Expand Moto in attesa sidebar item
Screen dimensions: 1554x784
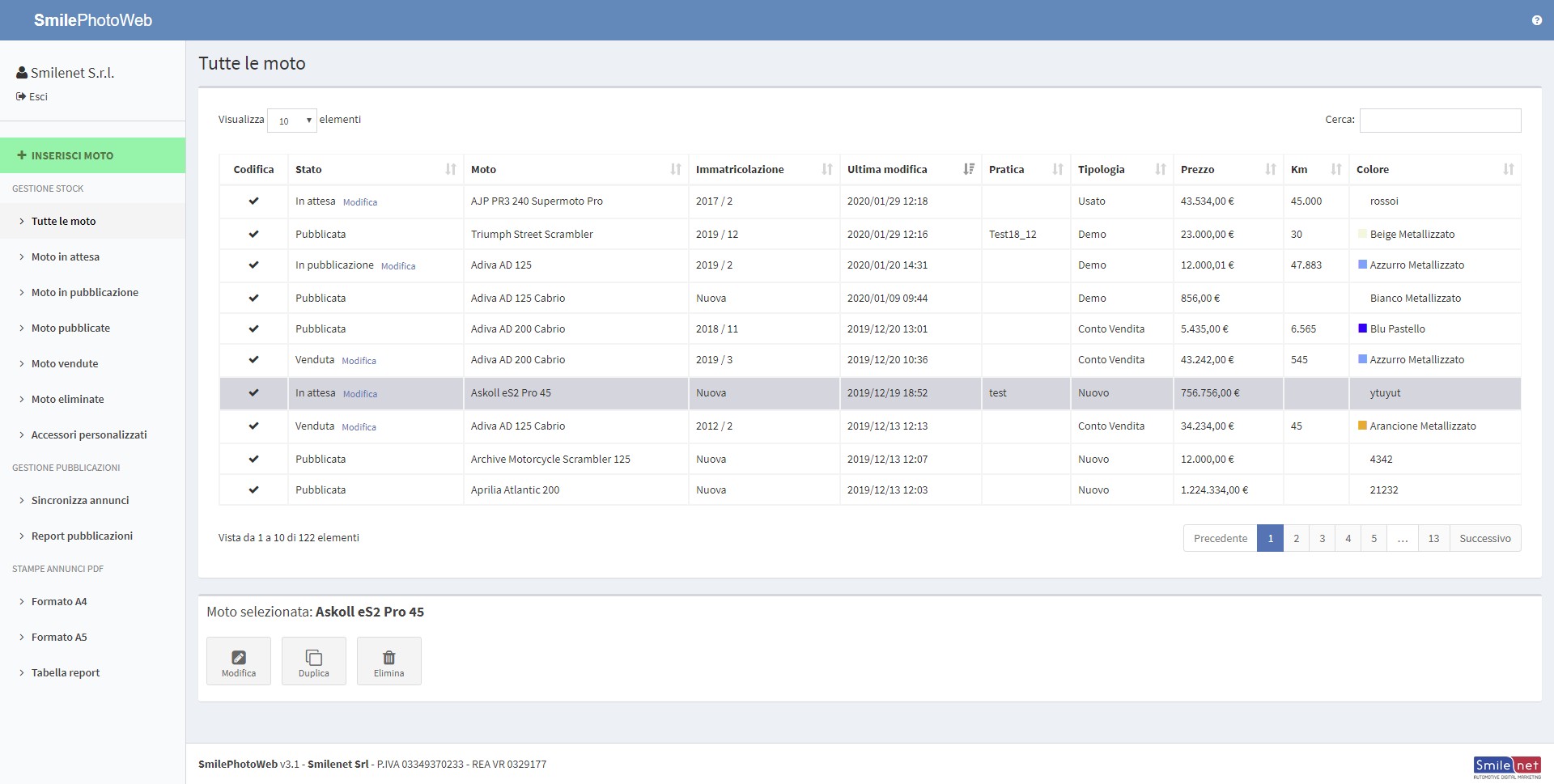point(66,256)
